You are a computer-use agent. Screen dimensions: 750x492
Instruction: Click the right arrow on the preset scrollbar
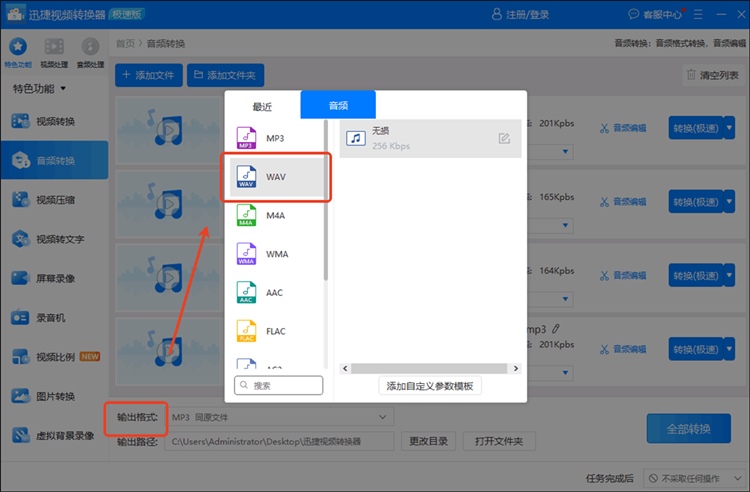click(516, 368)
